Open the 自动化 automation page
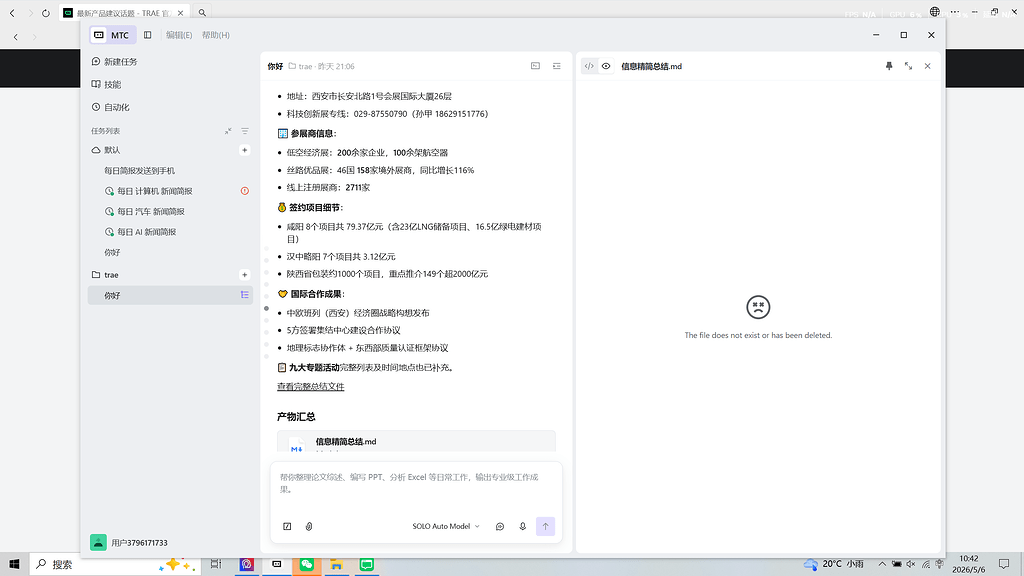This screenshot has width=1024, height=576. tap(110, 107)
